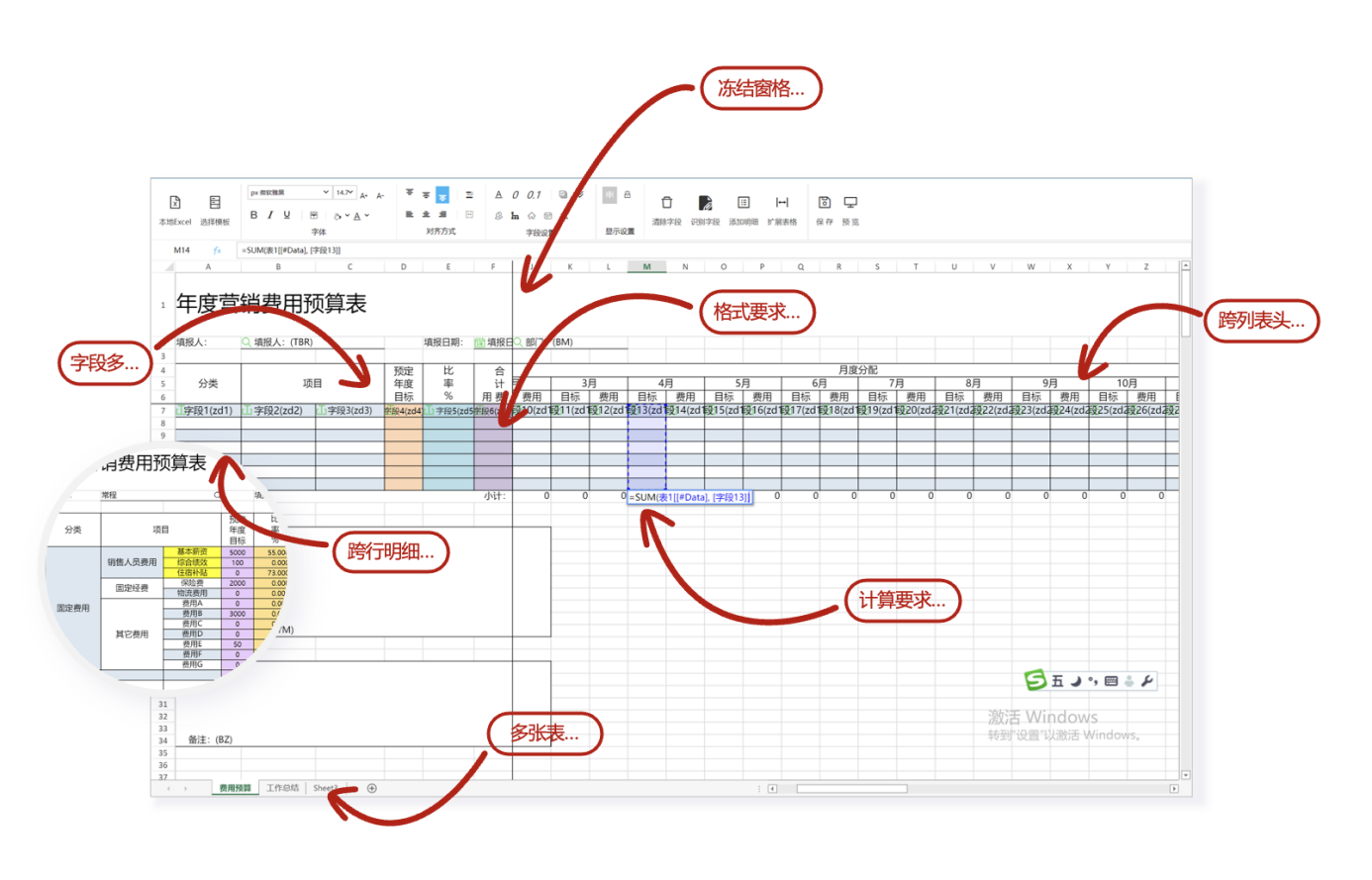This screenshot has width=1372, height=880.
Task: Click the 保存 save icon
Action: 824,203
